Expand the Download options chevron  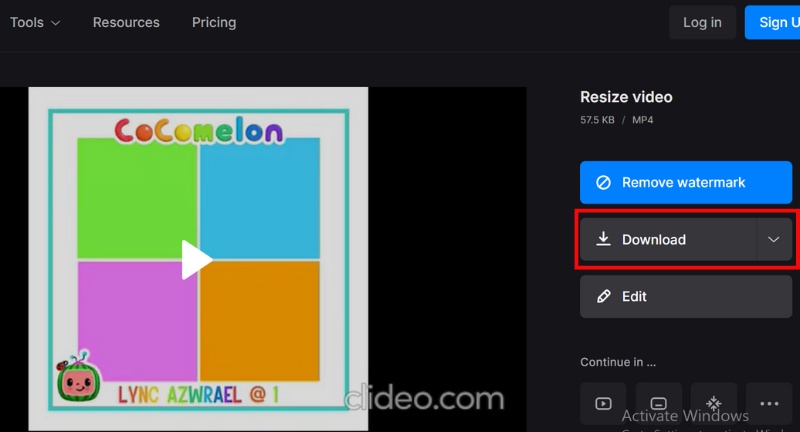pos(773,240)
